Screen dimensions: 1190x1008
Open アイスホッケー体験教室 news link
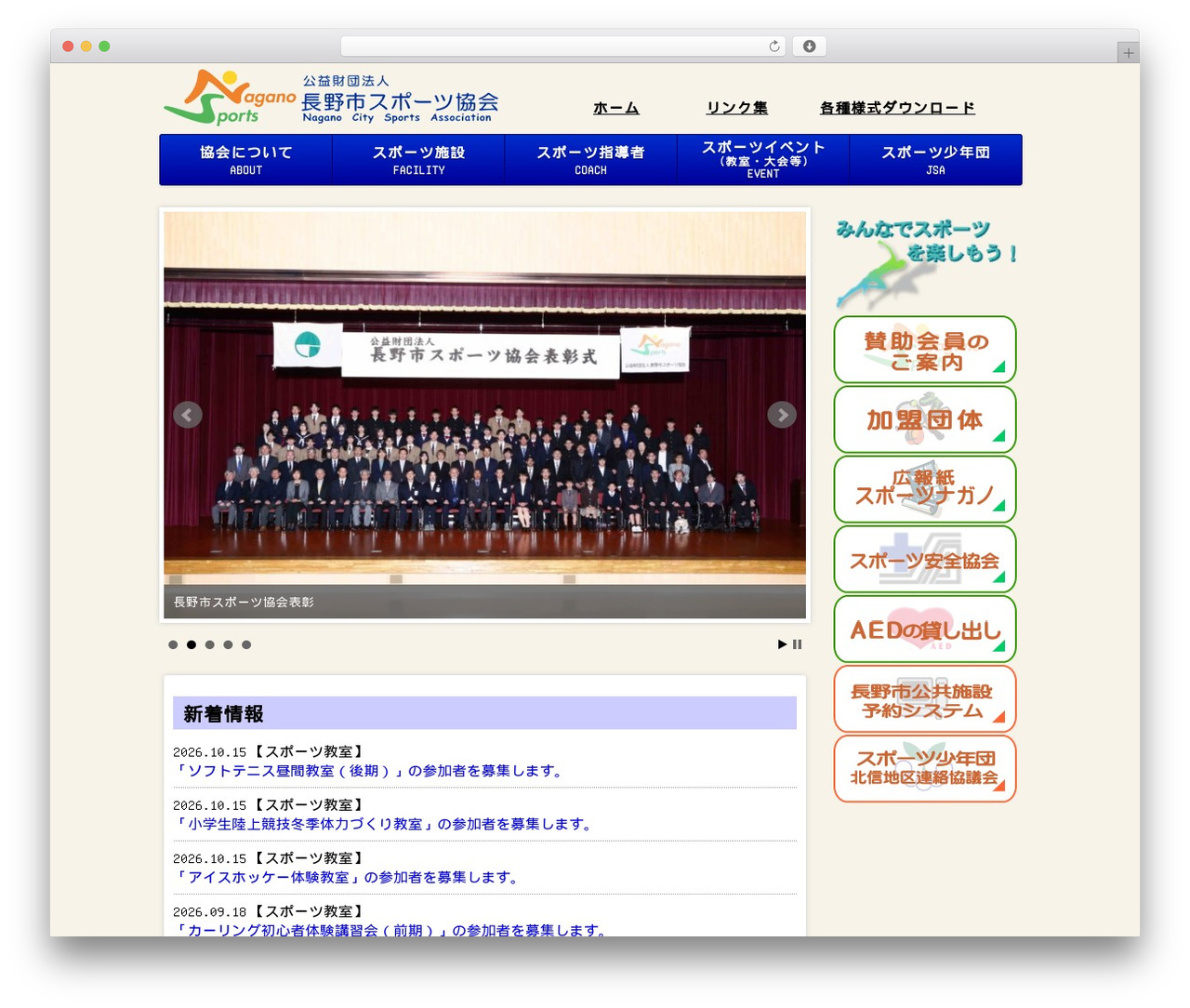pyautogui.click(x=347, y=877)
